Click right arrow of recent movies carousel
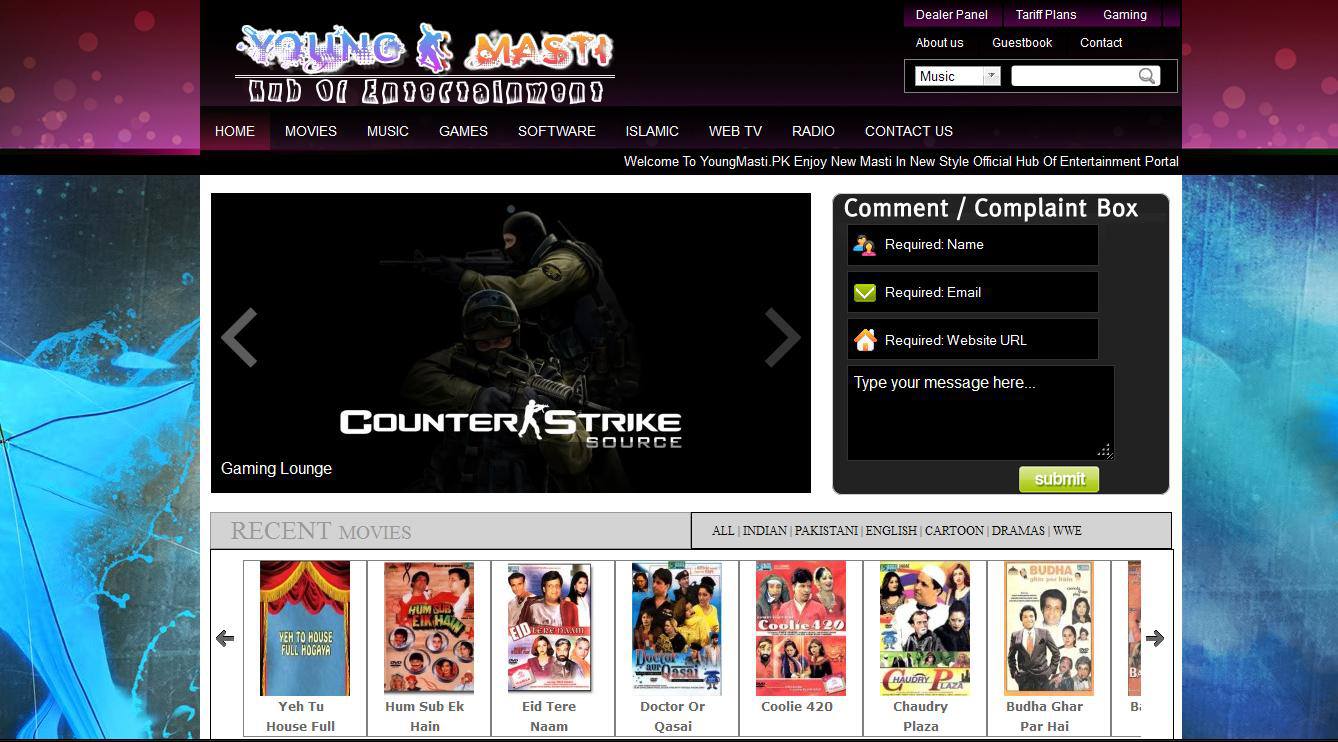1338x742 pixels. click(1155, 638)
